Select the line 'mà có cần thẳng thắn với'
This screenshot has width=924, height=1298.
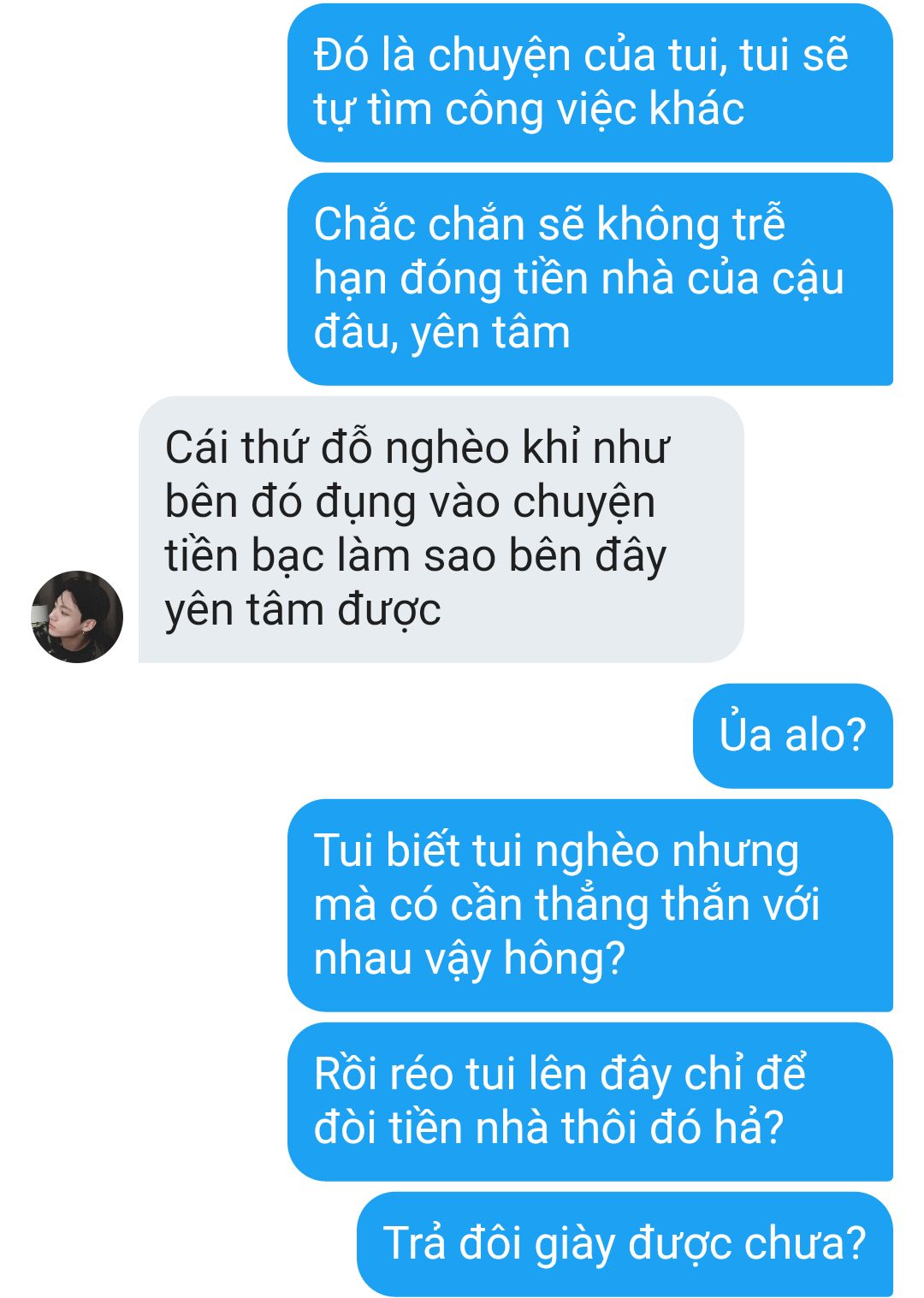pyautogui.click(x=566, y=904)
